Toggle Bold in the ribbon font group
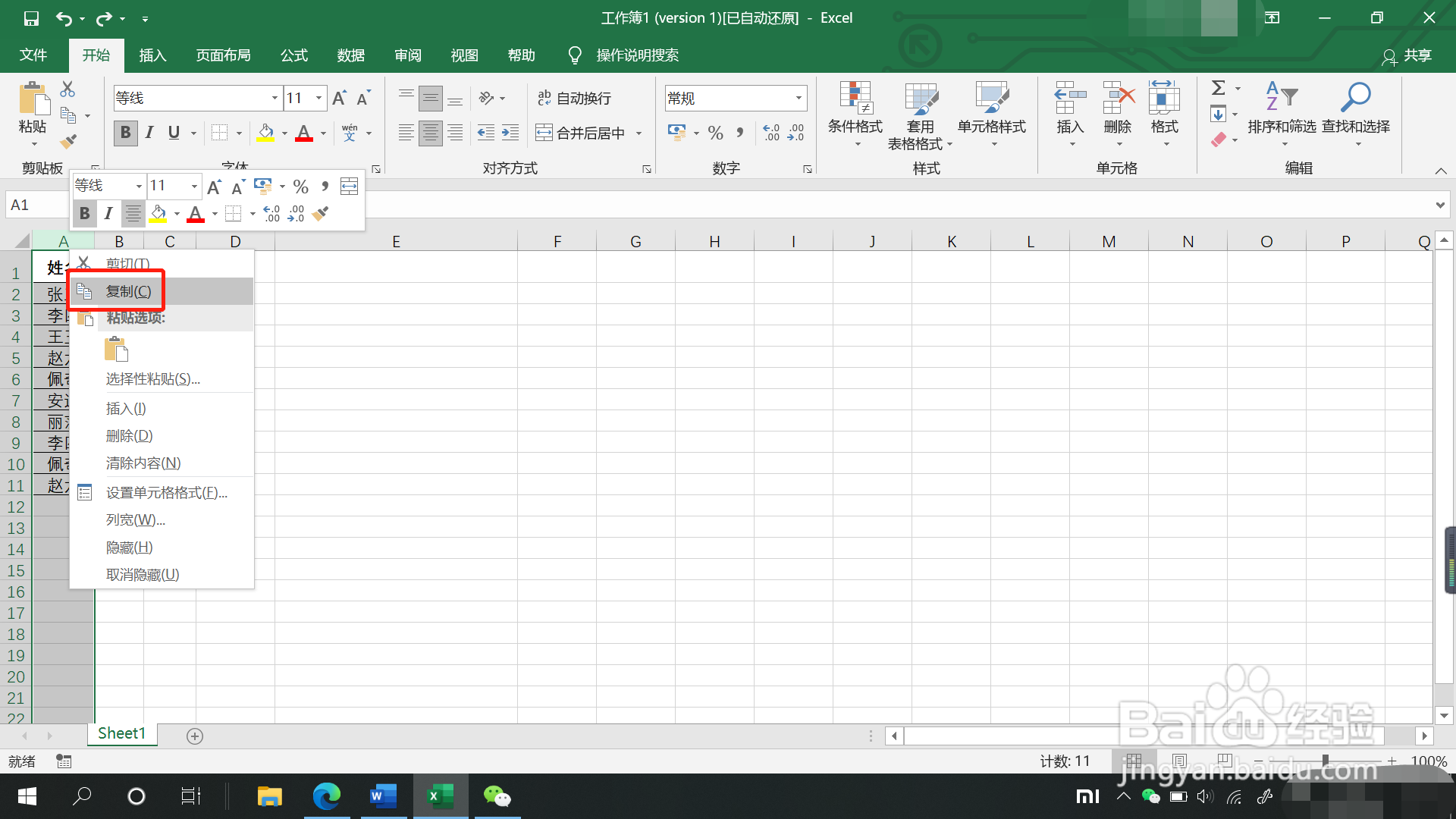1456x819 pixels. pyautogui.click(x=125, y=133)
